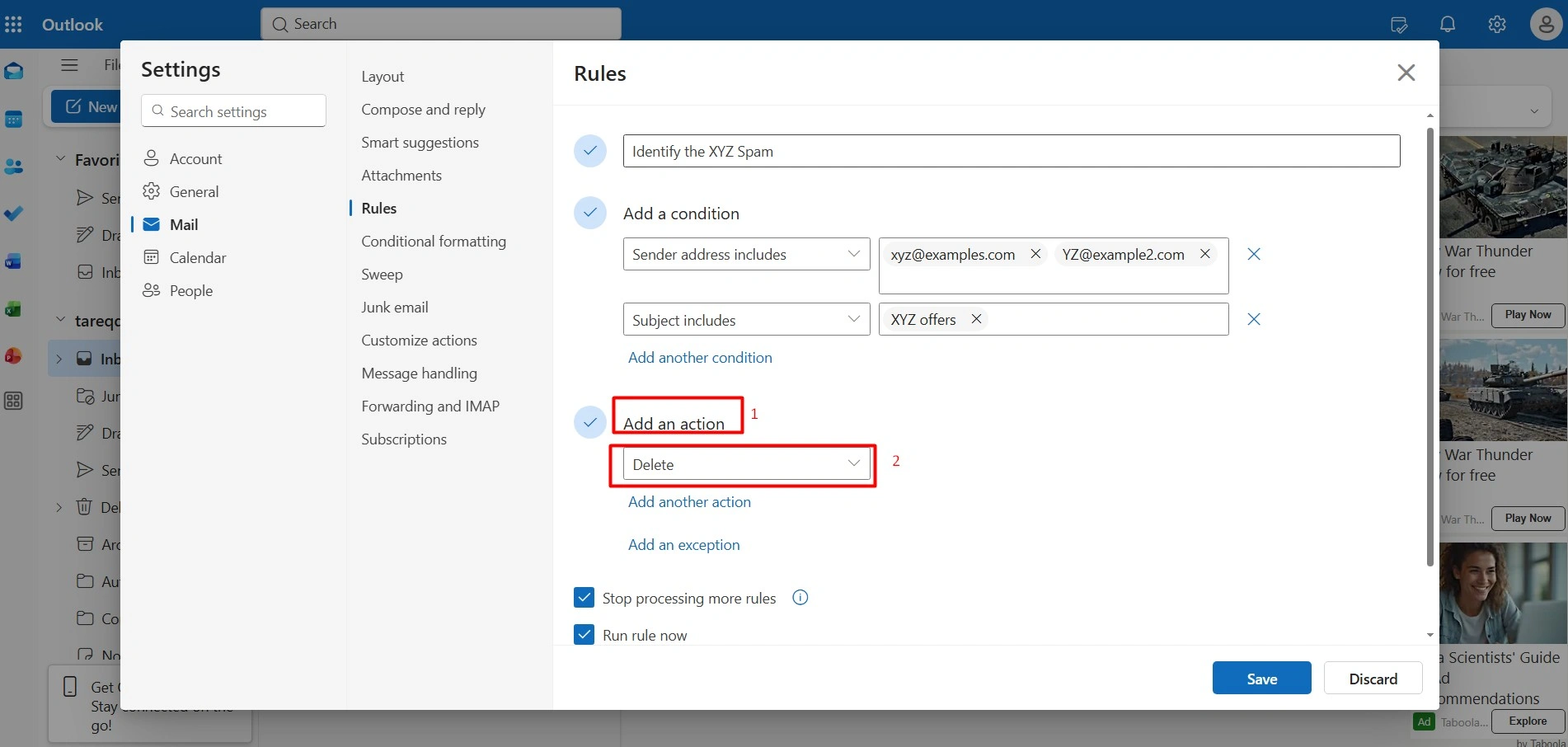Select the Calendar settings category
1568x747 pixels.
click(x=198, y=258)
